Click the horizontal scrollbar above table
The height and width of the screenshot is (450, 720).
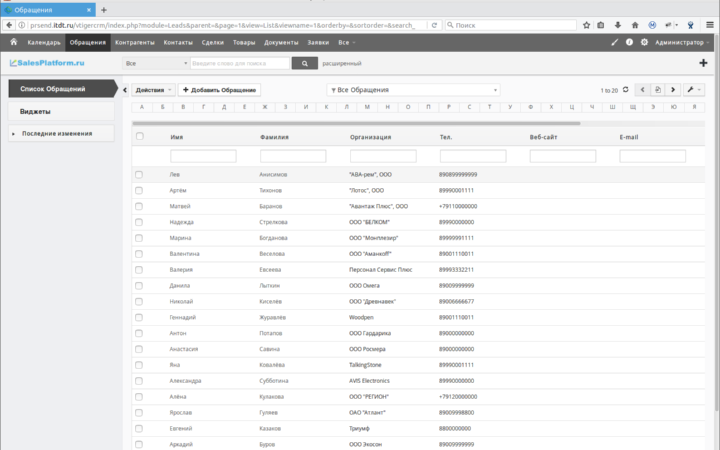(356, 123)
